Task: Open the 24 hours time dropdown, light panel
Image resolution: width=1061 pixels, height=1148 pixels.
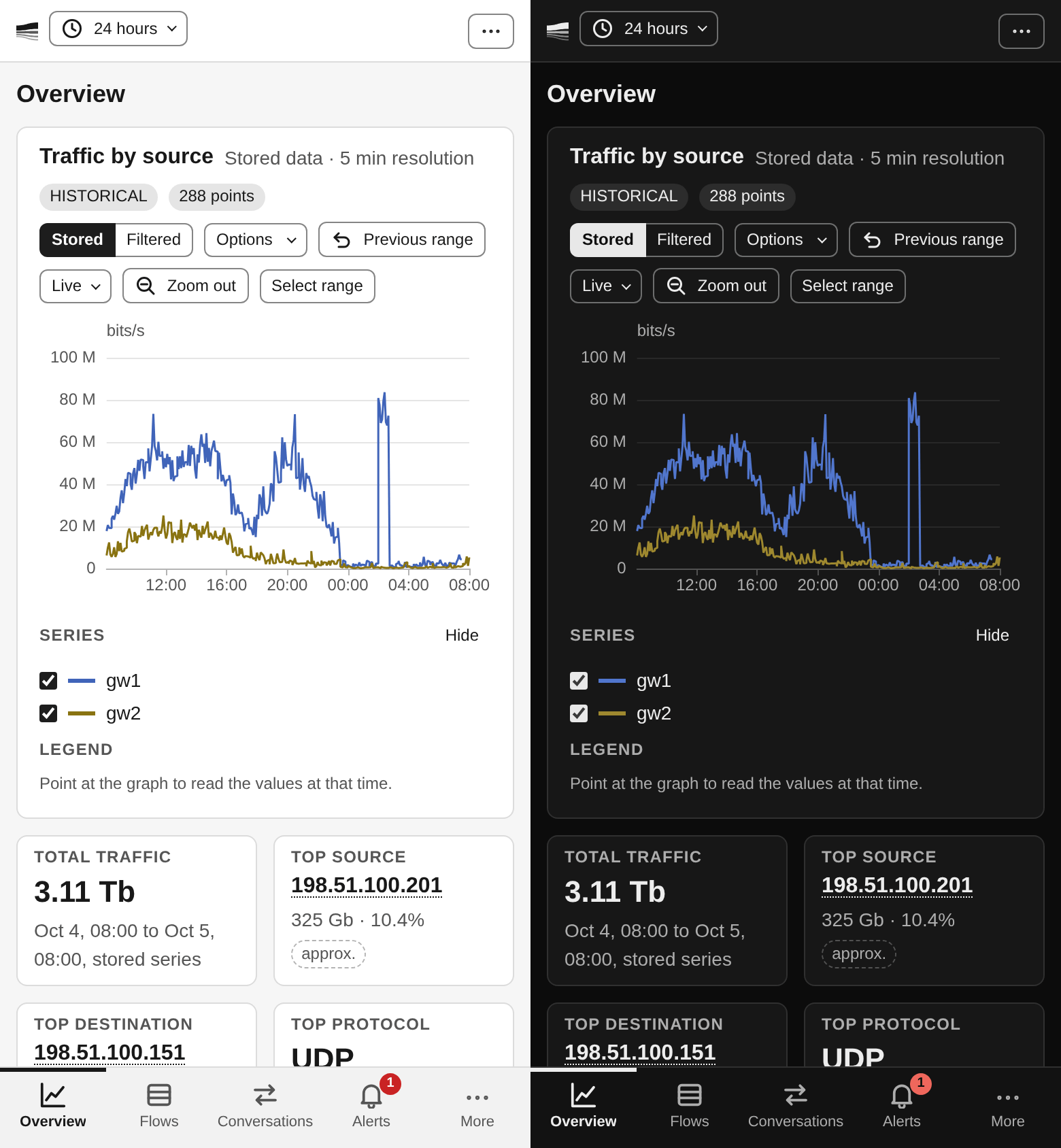Action: [118, 29]
